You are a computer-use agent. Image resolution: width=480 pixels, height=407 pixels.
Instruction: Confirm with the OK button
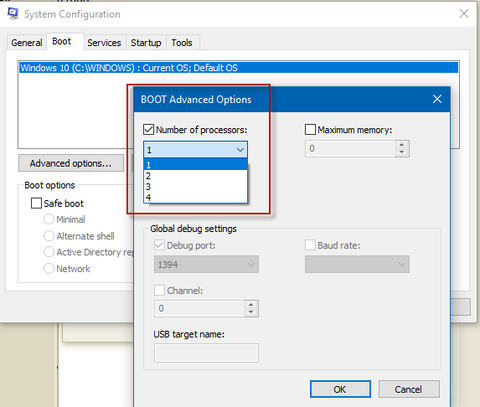click(340, 389)
